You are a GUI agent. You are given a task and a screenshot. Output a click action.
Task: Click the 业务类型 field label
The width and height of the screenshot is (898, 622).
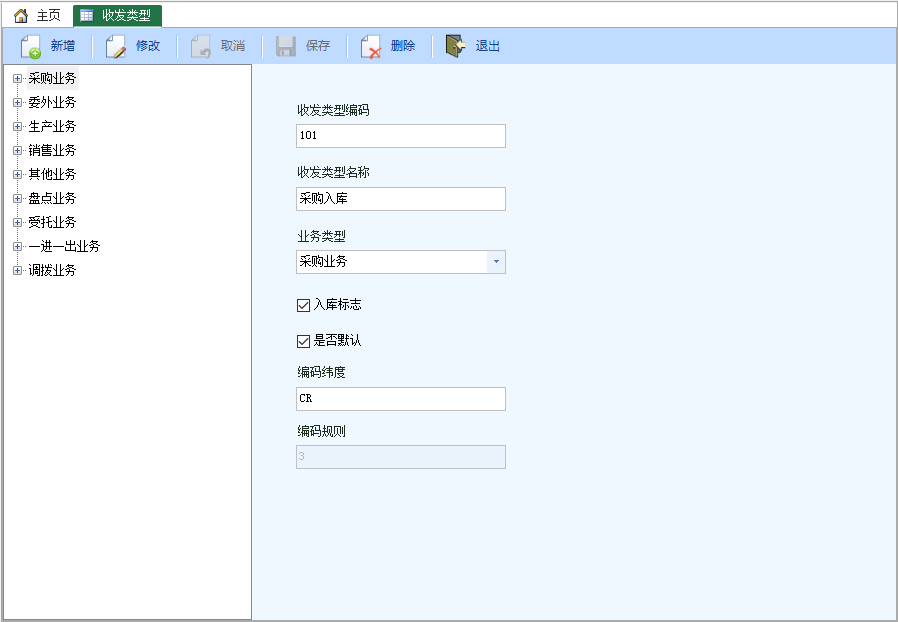tap(321, 236)
